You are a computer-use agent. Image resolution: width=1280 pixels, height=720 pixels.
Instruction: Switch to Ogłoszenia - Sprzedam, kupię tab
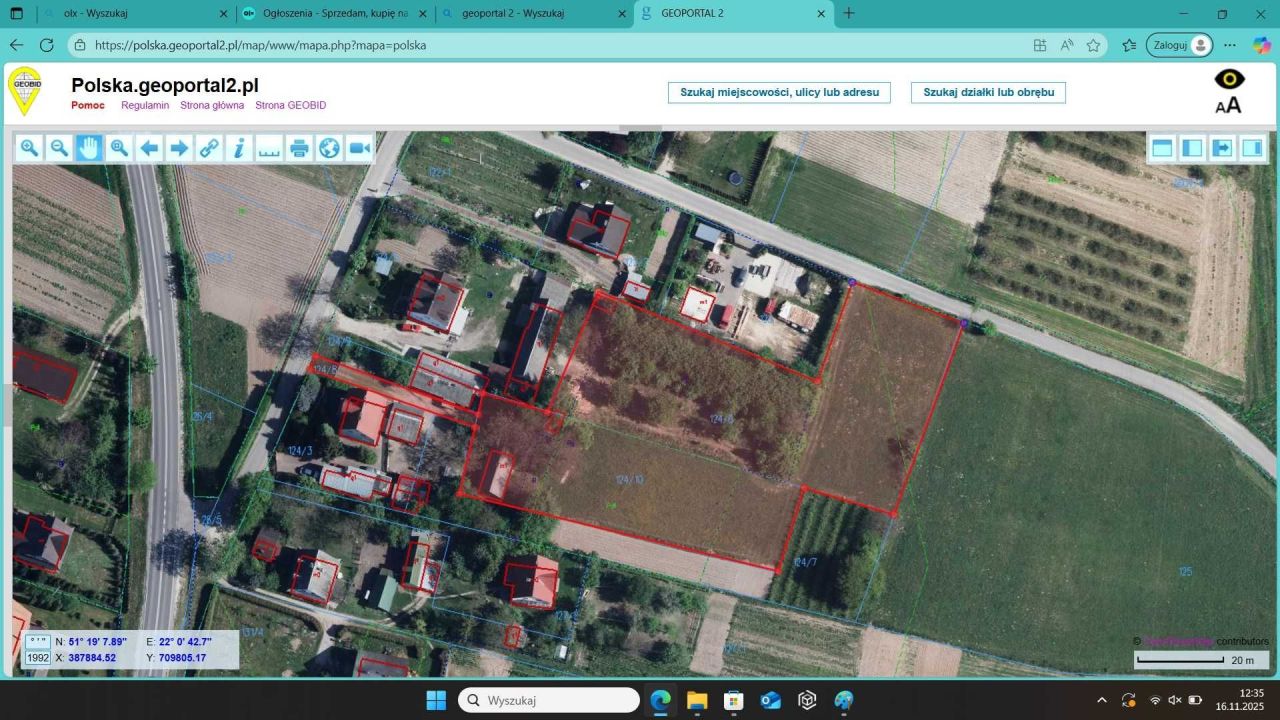pyautogui.click(x=335, y=14)
